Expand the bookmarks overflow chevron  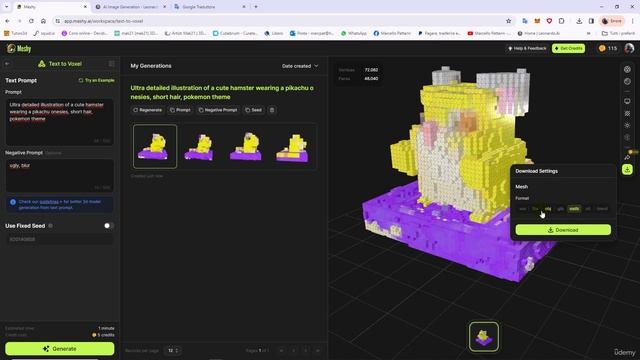click(588, 33)
